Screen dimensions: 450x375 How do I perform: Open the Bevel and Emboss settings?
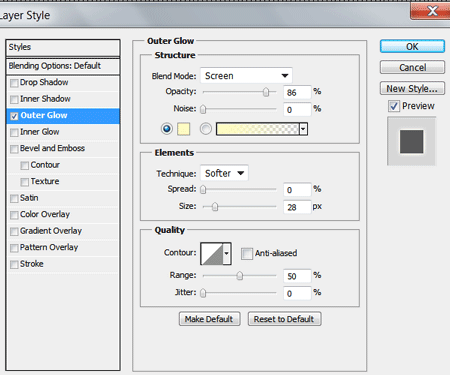(52, 148)
